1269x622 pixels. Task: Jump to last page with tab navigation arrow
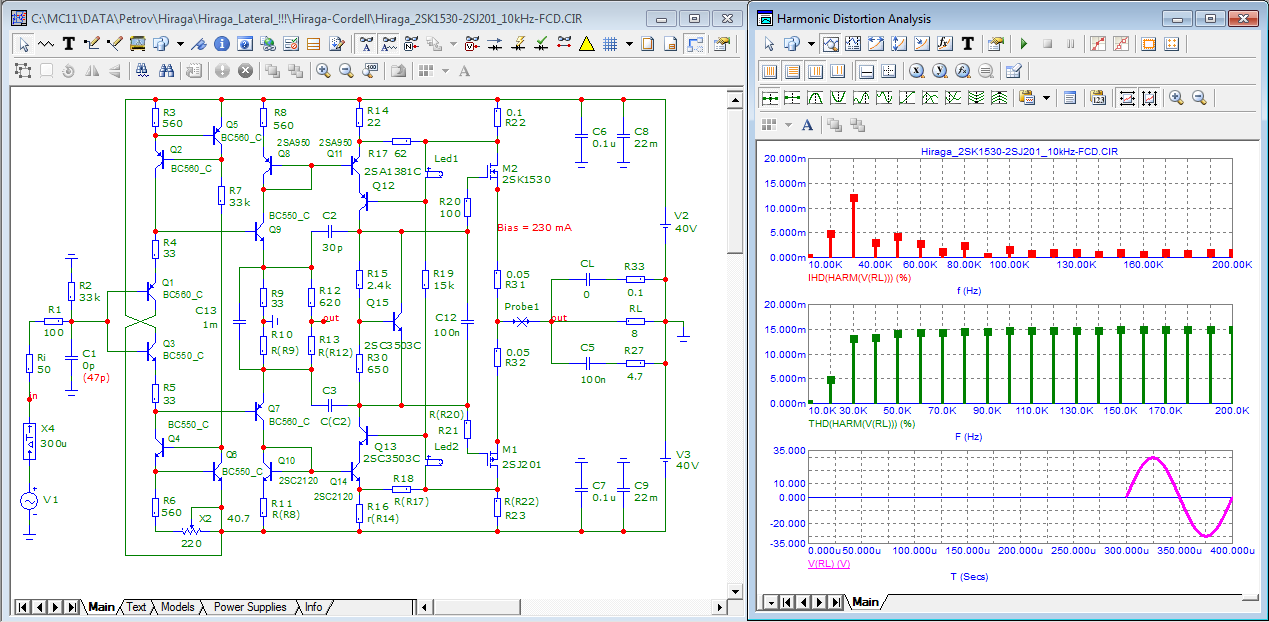tap(71, 607)
